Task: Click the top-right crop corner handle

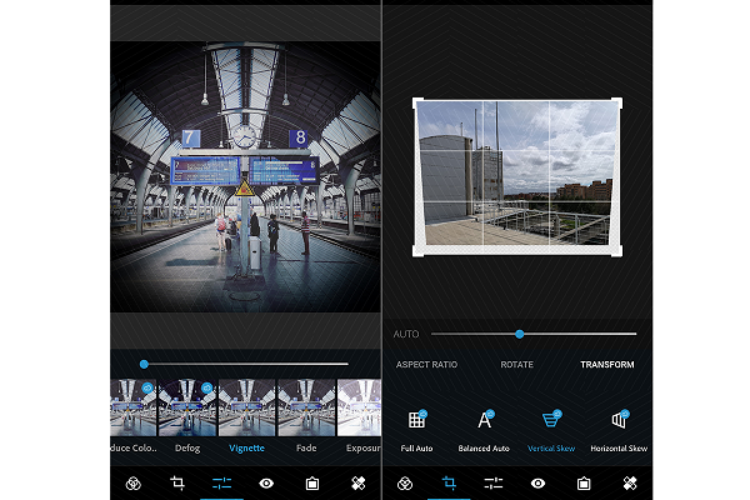Action: [617, 103]
